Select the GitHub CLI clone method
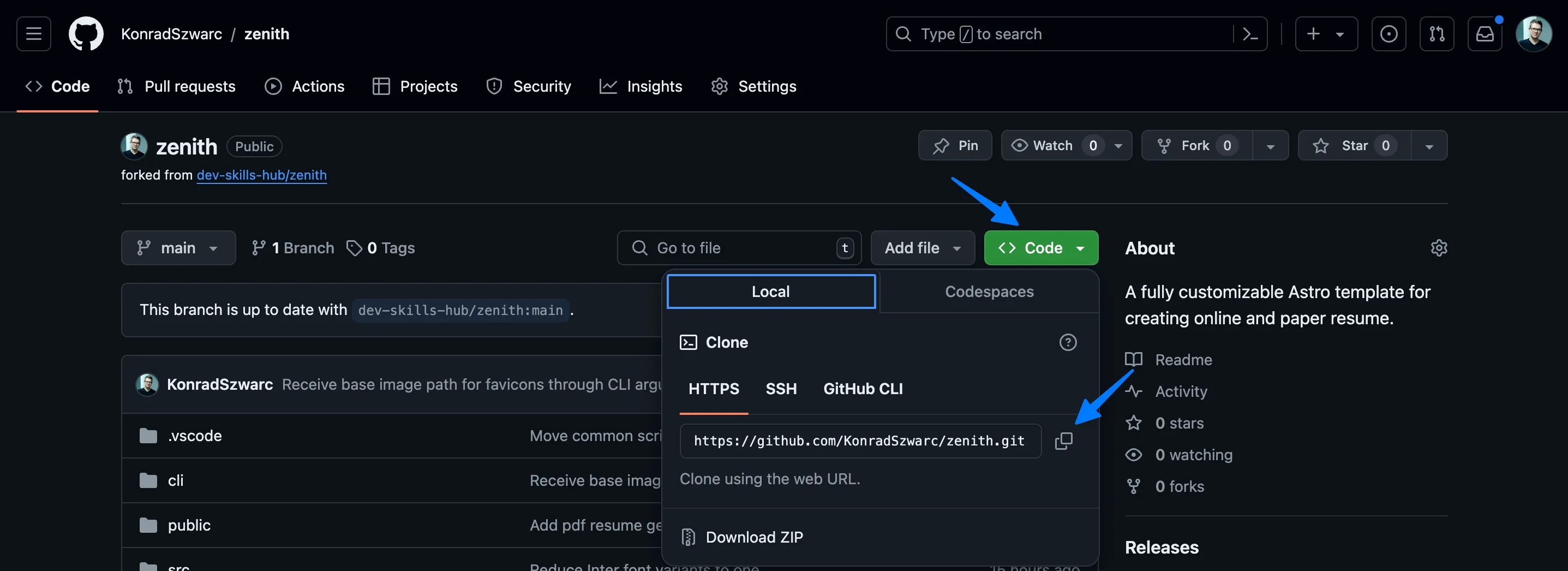 (x=863, y=389)
